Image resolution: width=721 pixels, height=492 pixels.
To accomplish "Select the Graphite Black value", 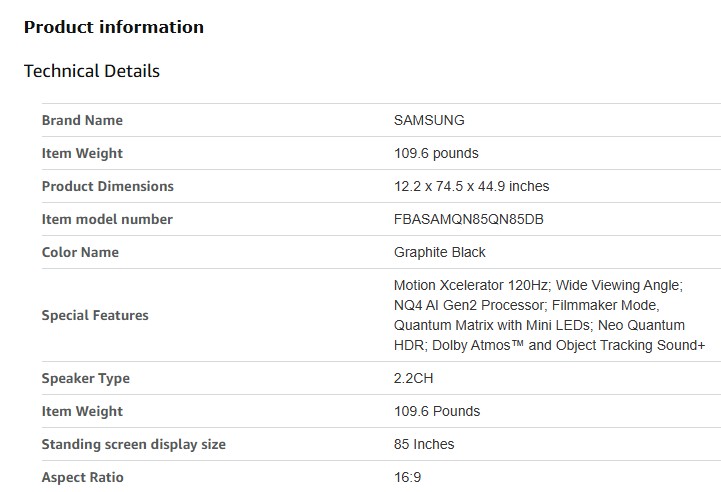I will [x=440, y=252].
